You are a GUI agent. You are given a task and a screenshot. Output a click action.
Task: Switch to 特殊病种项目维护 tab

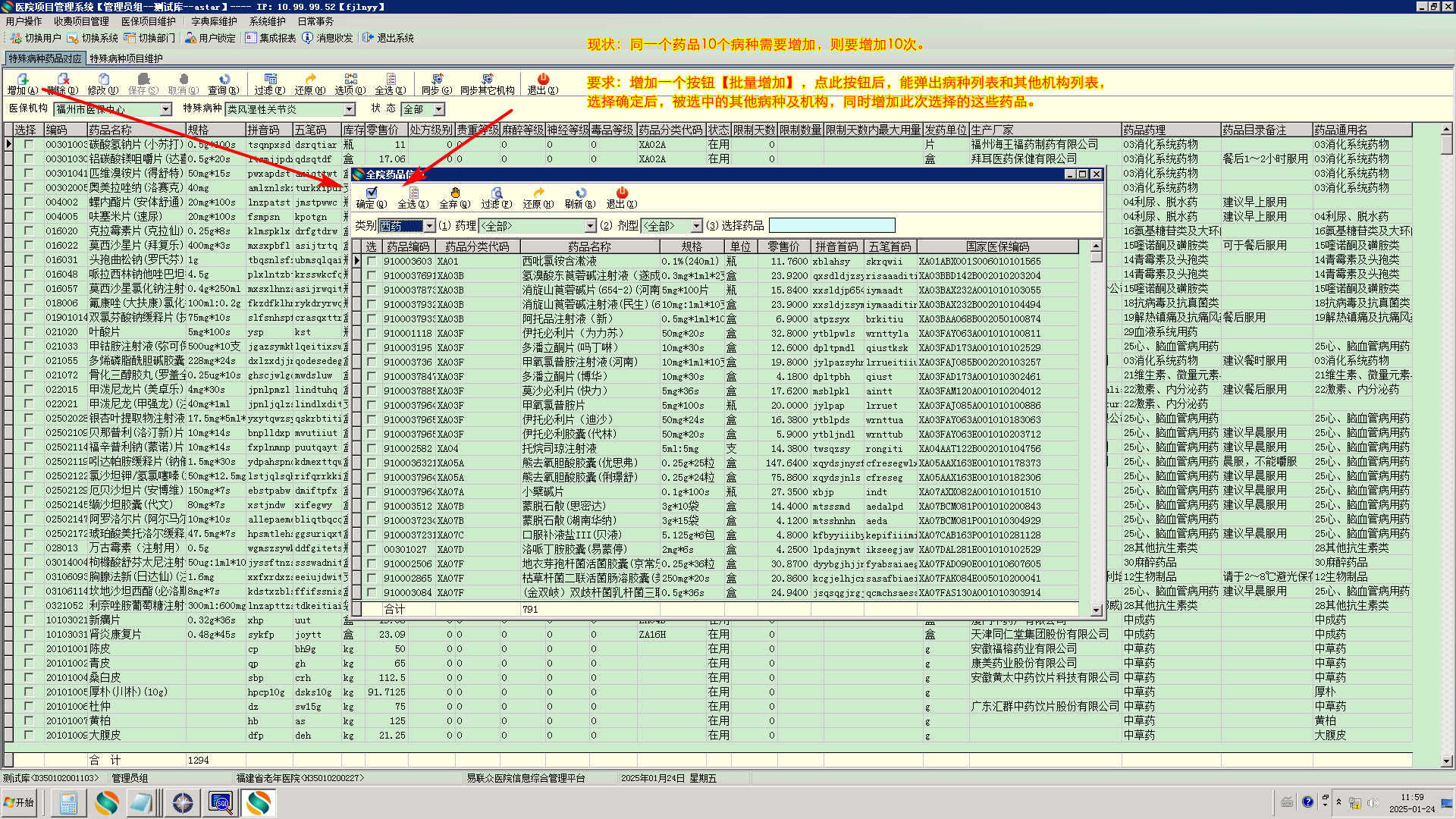[x=126, y=58]
